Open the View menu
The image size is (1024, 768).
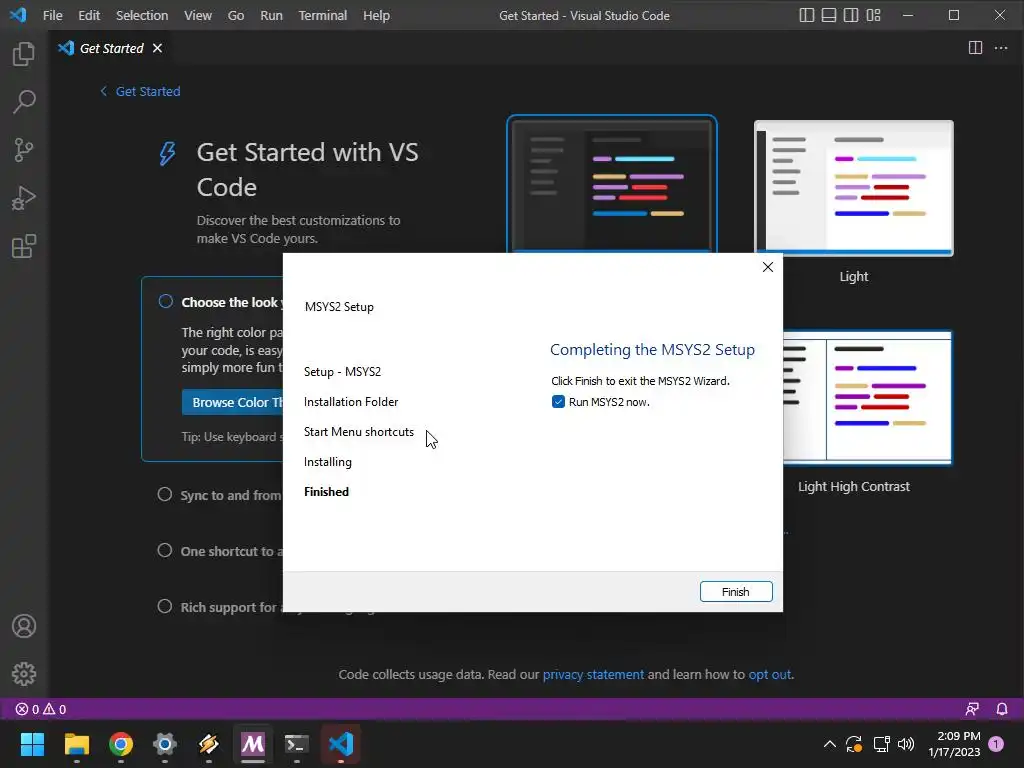coord(198,15)
